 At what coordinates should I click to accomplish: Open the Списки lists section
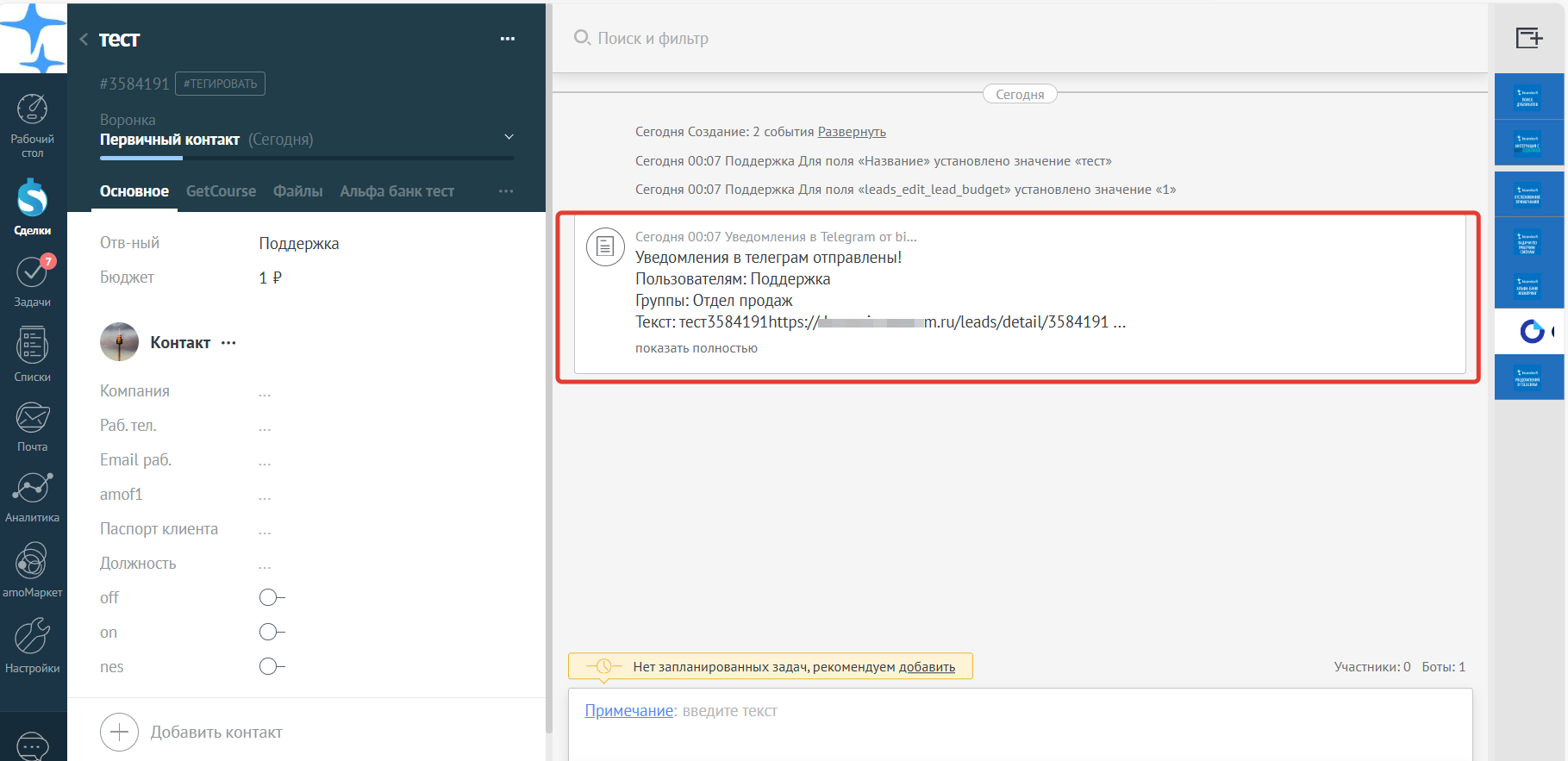click(33, 354)
